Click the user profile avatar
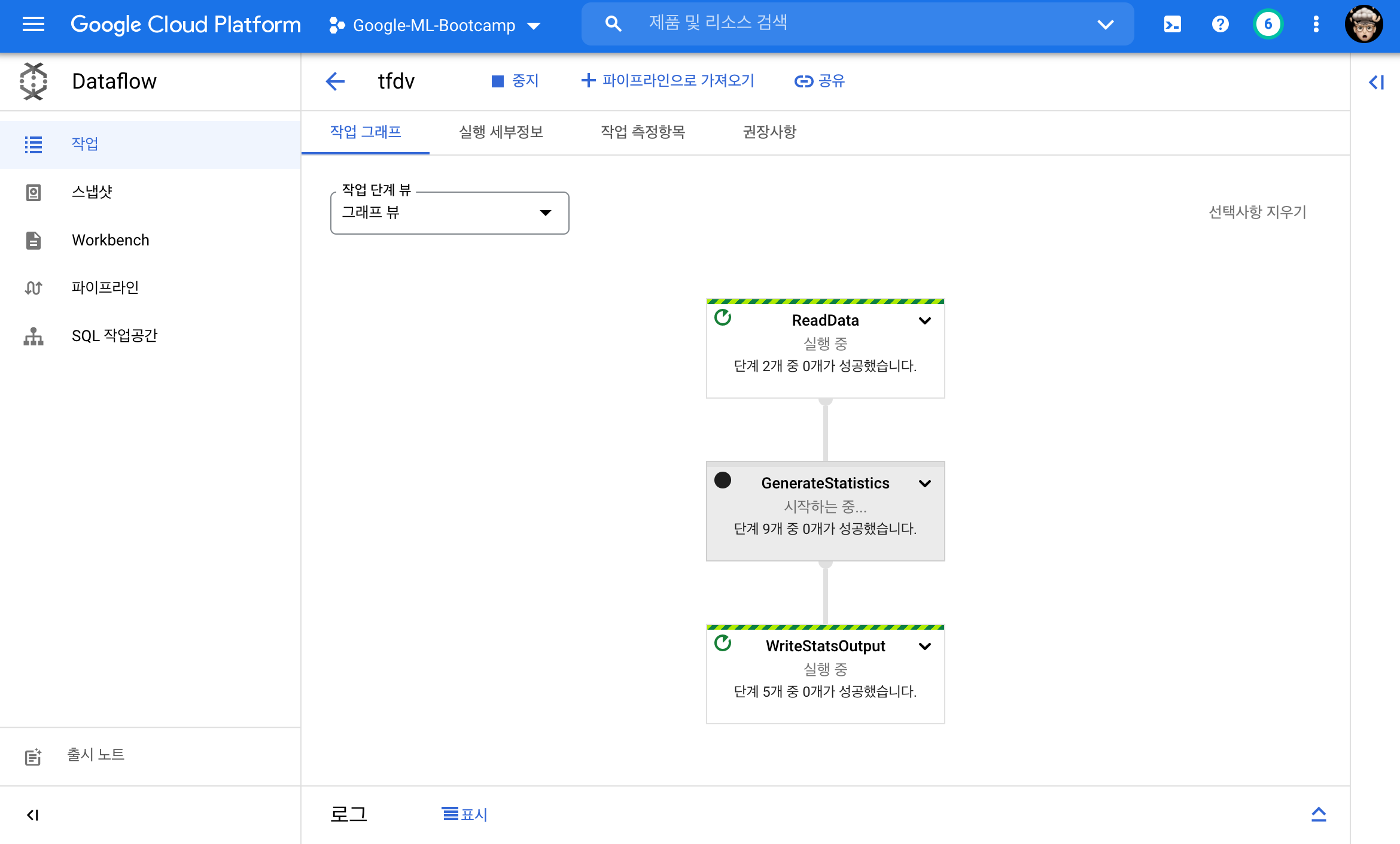This screenshot has width=1400, height=844. click(x=1364, y=25)
